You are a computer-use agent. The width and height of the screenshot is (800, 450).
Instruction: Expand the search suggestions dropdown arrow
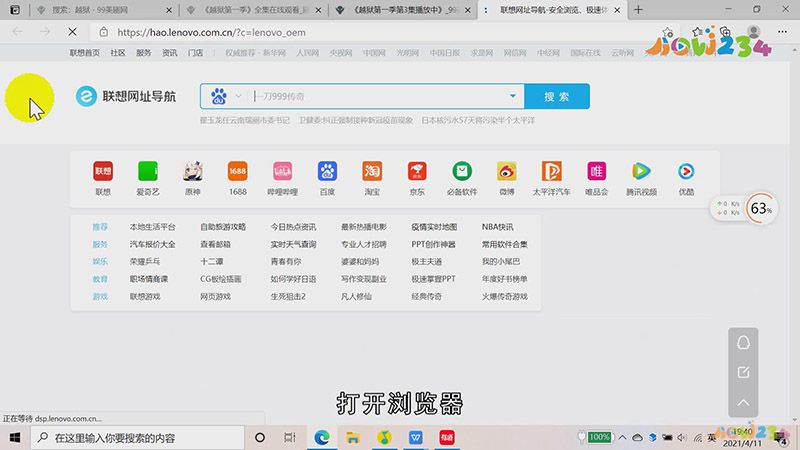click(513, 96)
